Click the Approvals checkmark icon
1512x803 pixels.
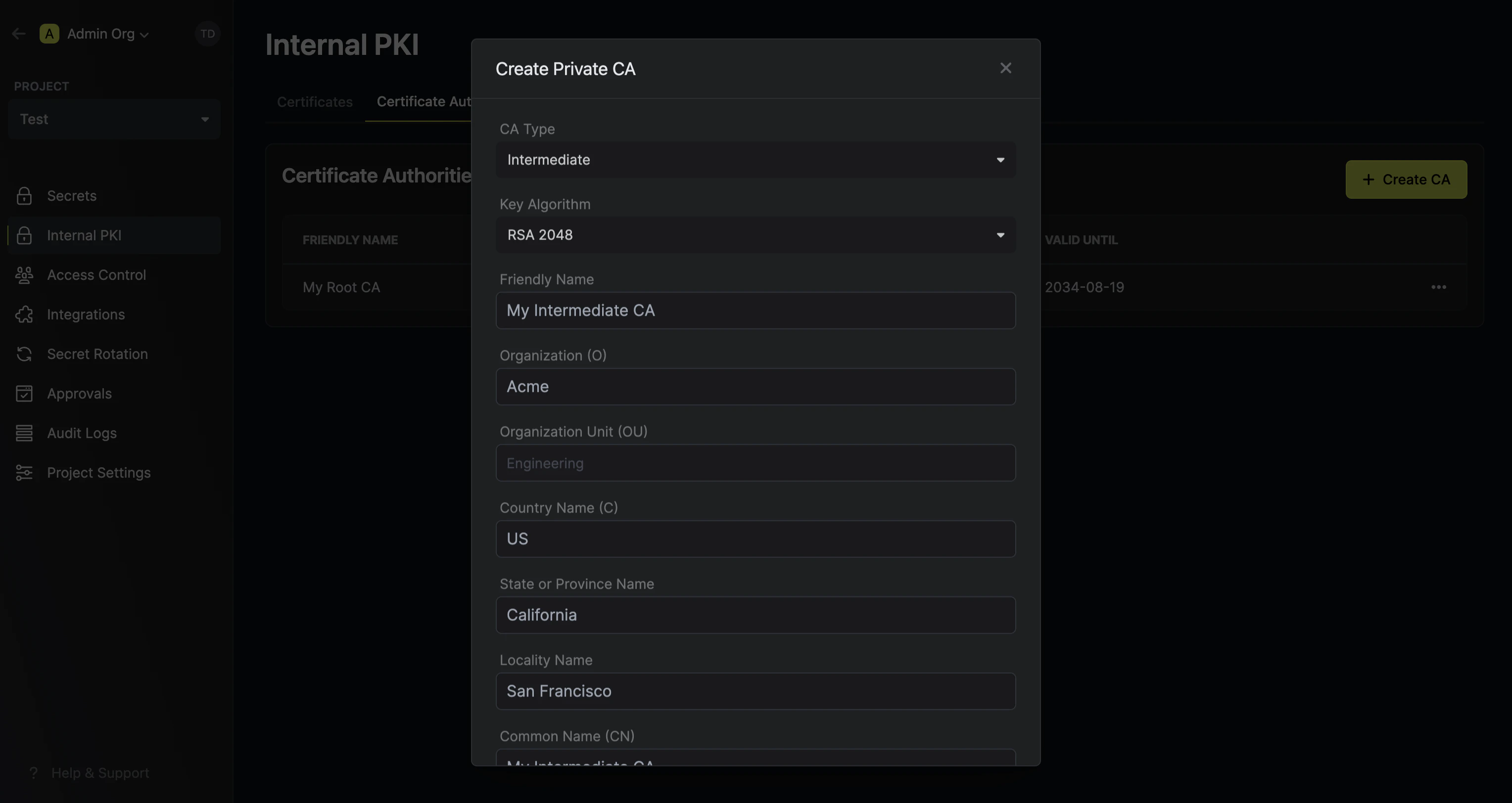24,394
